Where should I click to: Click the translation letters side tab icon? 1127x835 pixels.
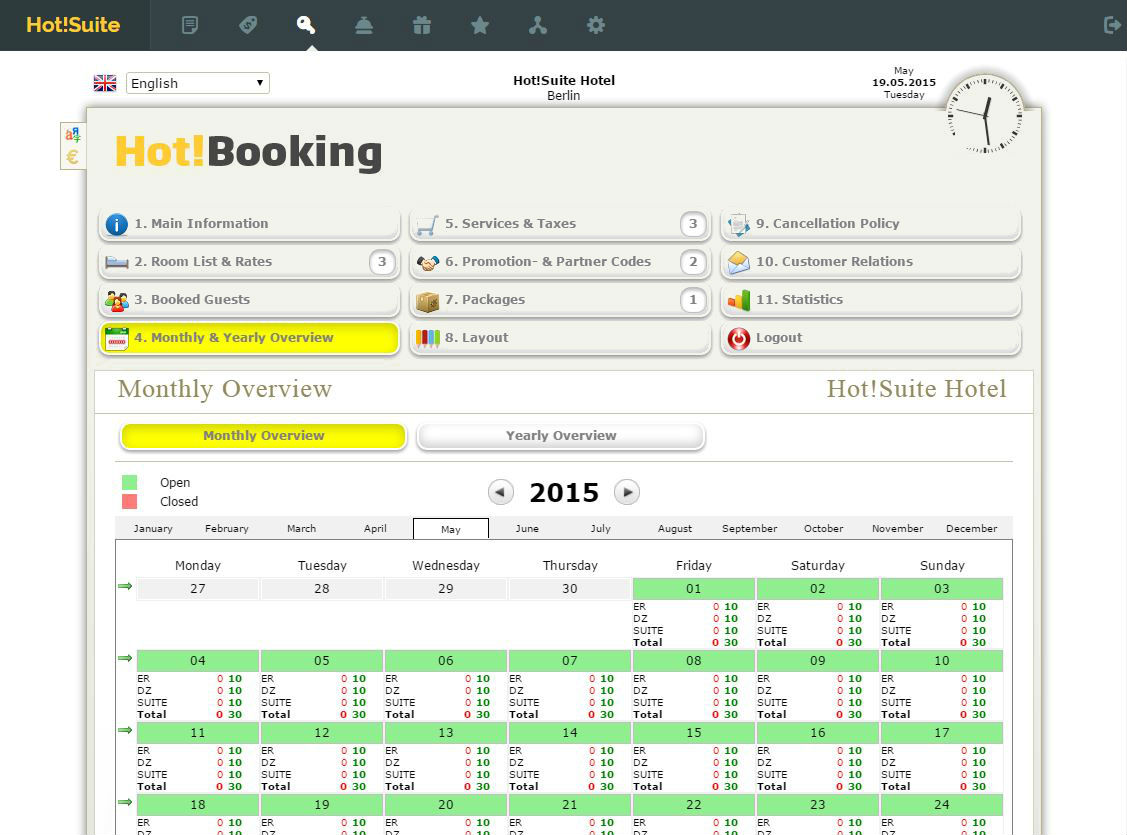(73, 134)
